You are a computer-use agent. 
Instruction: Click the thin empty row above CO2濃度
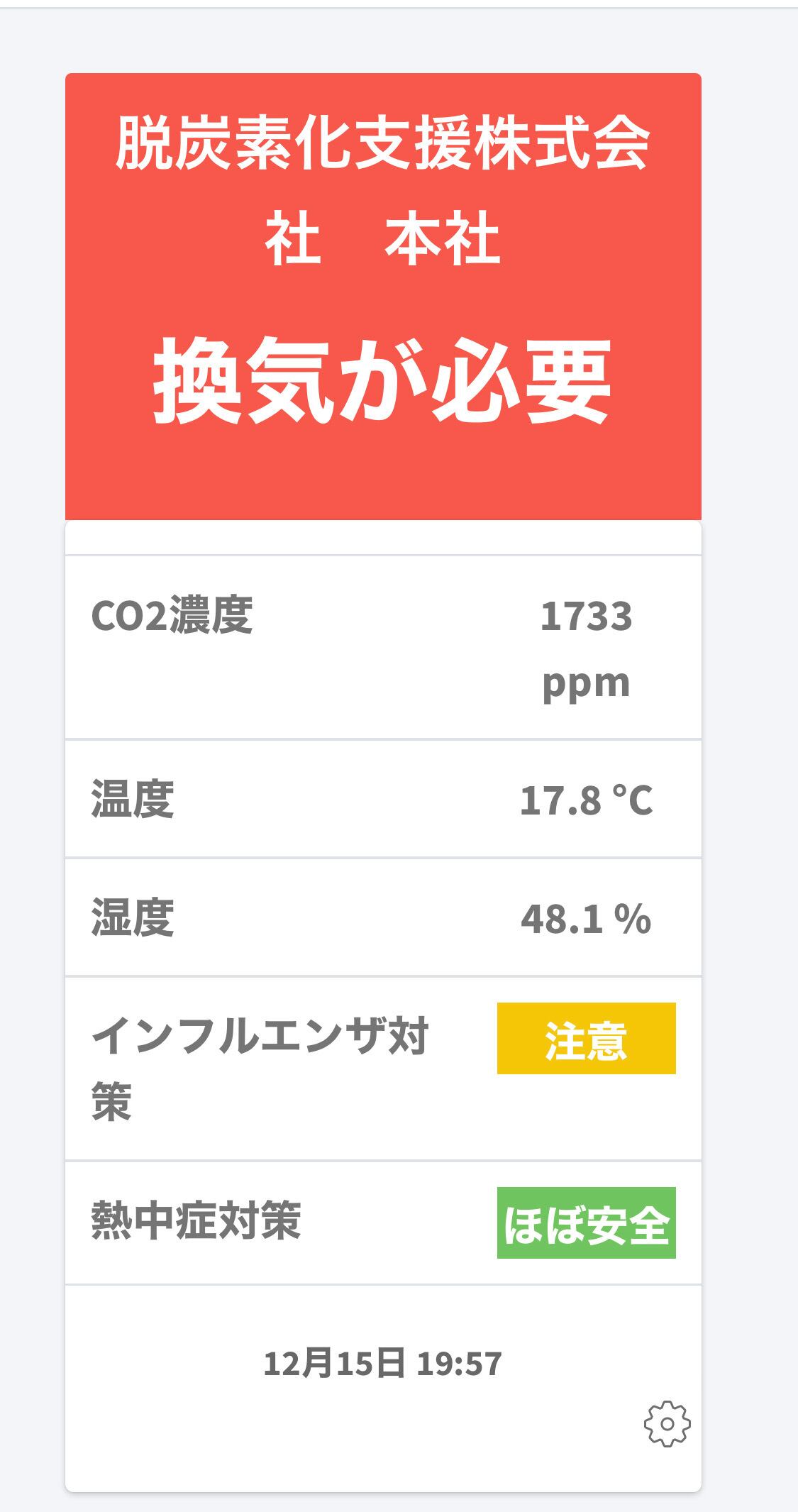tap(383, 539)
